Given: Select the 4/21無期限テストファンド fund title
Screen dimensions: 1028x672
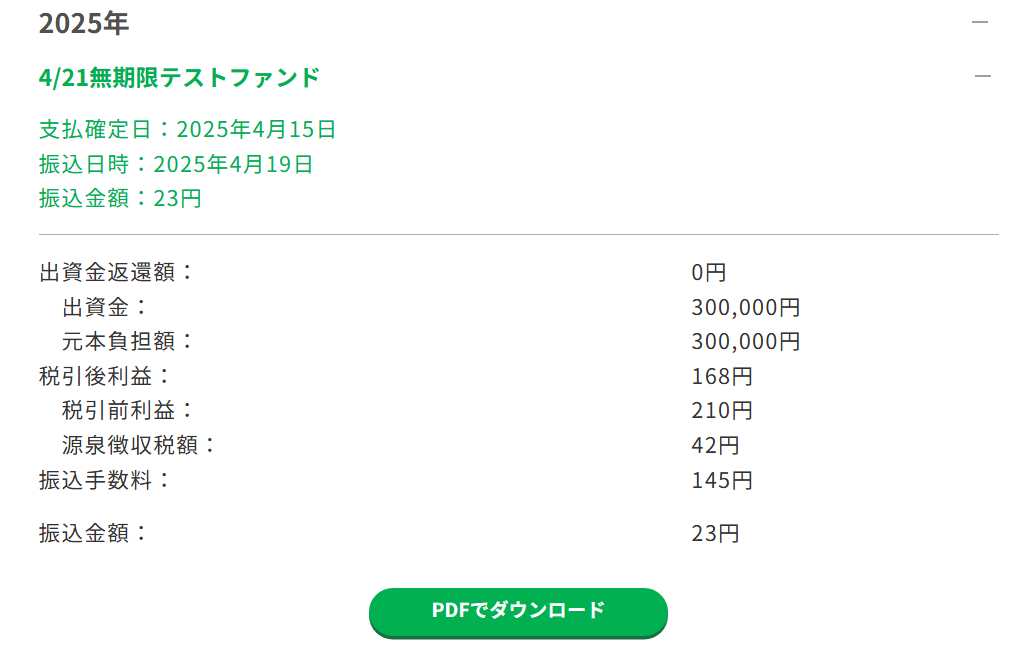Looking at the screenshot, I should 179,77.
